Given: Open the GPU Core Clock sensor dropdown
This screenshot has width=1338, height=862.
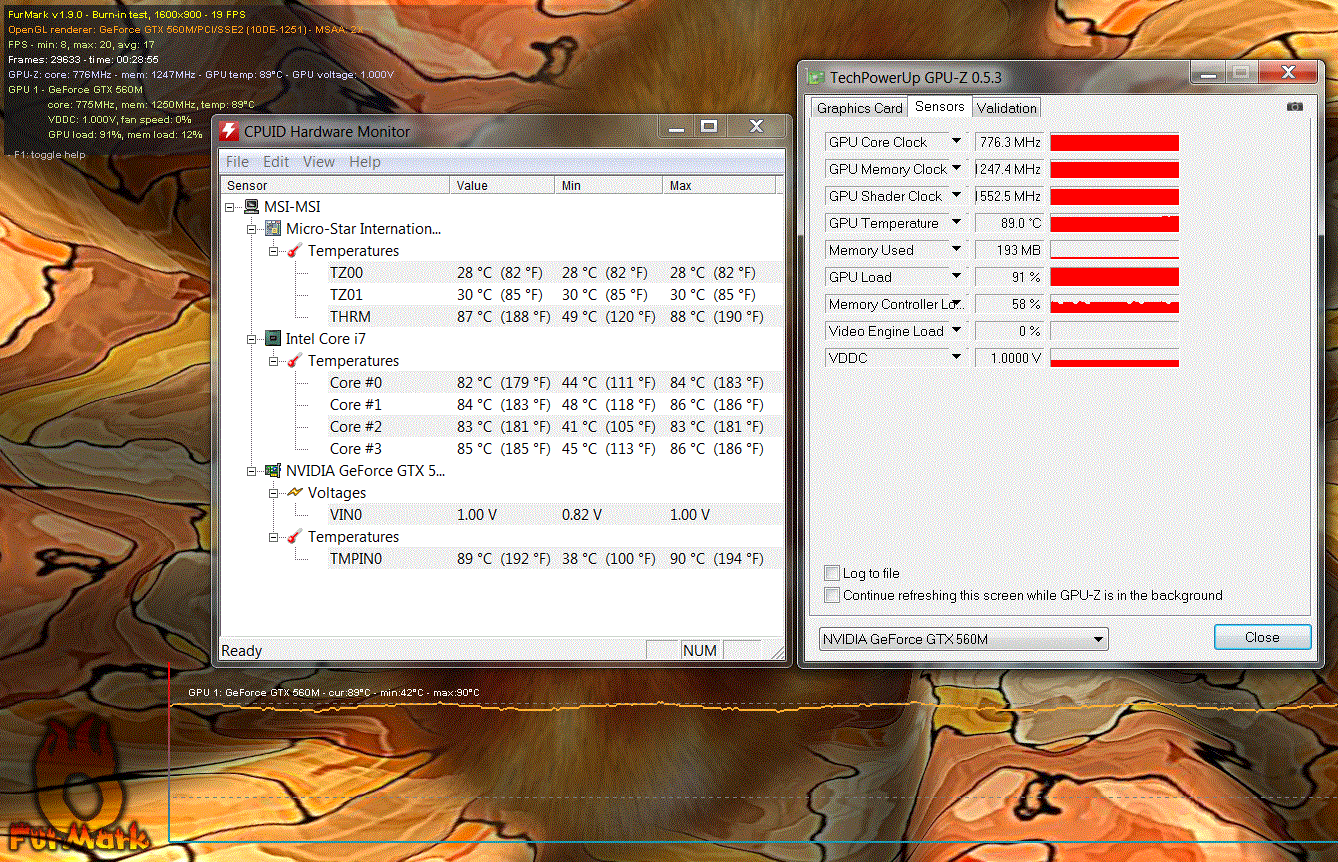Looking at the screenshot, I should tap(956, 142).
